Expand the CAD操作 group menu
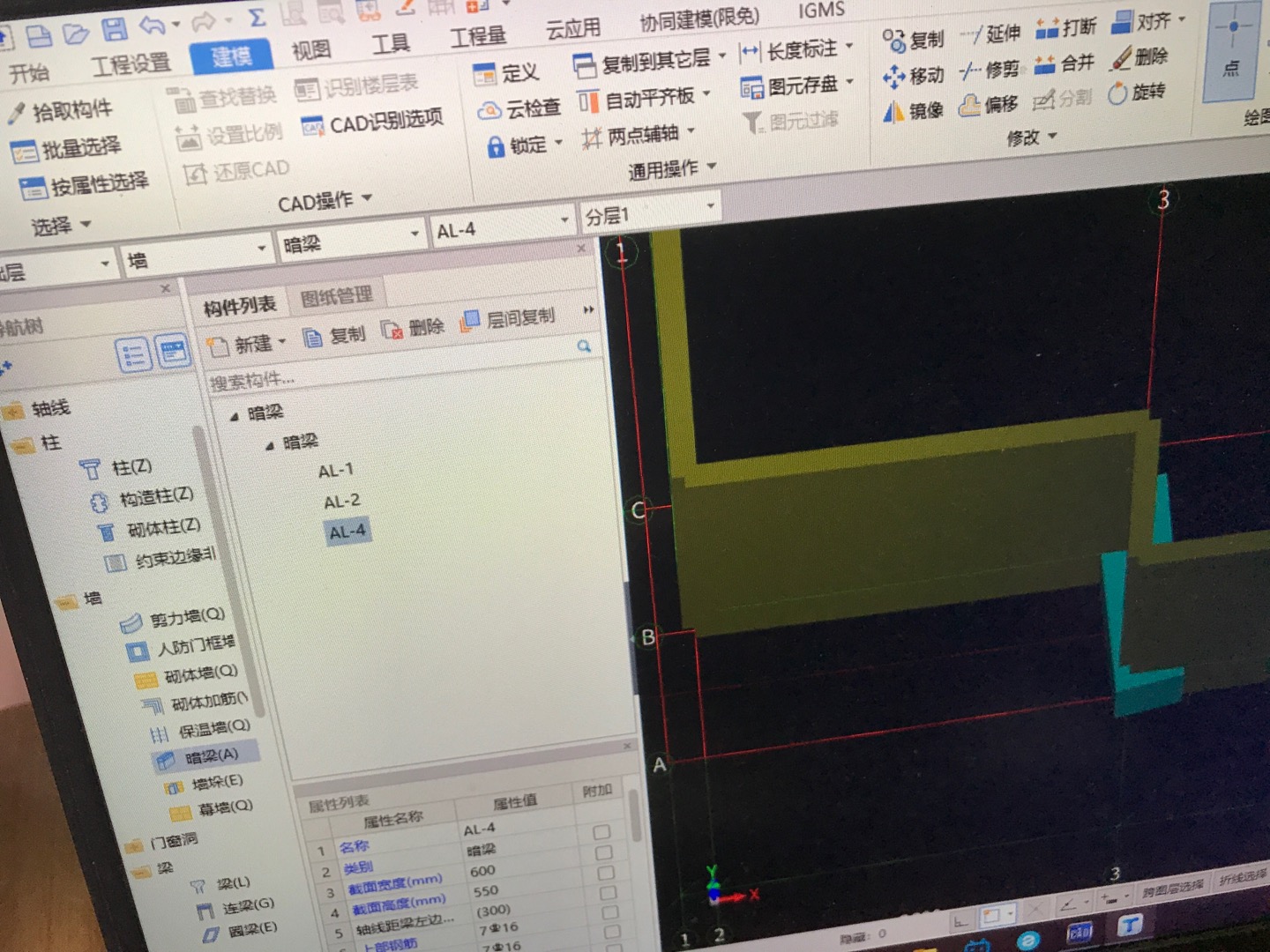The image size is (1270, 952). (324, 201)
